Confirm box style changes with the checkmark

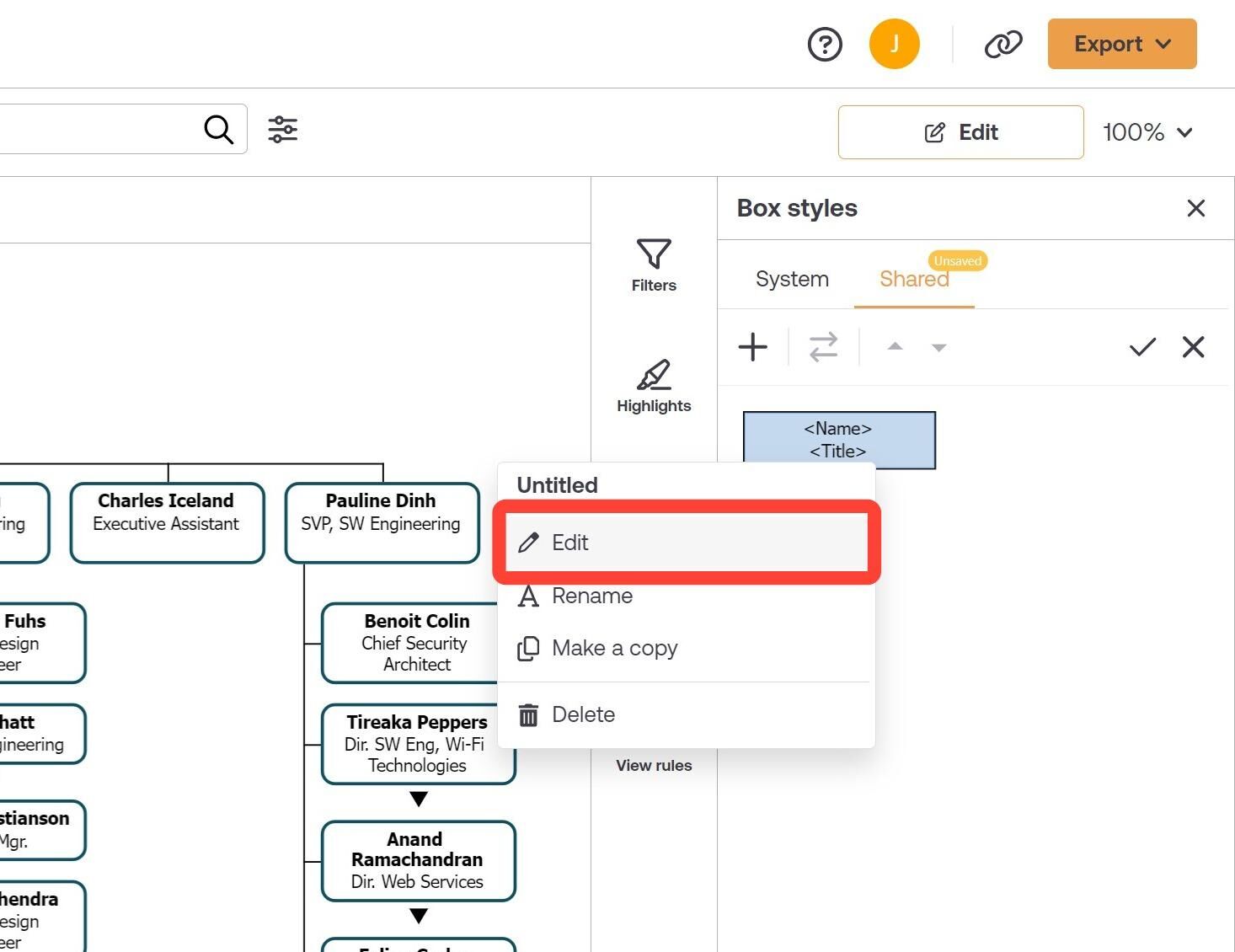[1142, 347]
